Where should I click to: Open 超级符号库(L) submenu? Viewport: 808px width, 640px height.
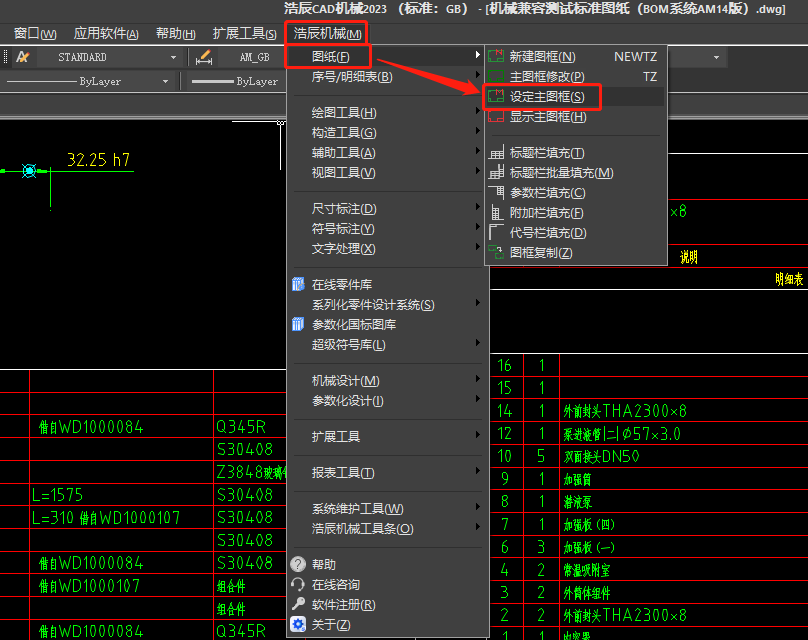coord(385,345)
